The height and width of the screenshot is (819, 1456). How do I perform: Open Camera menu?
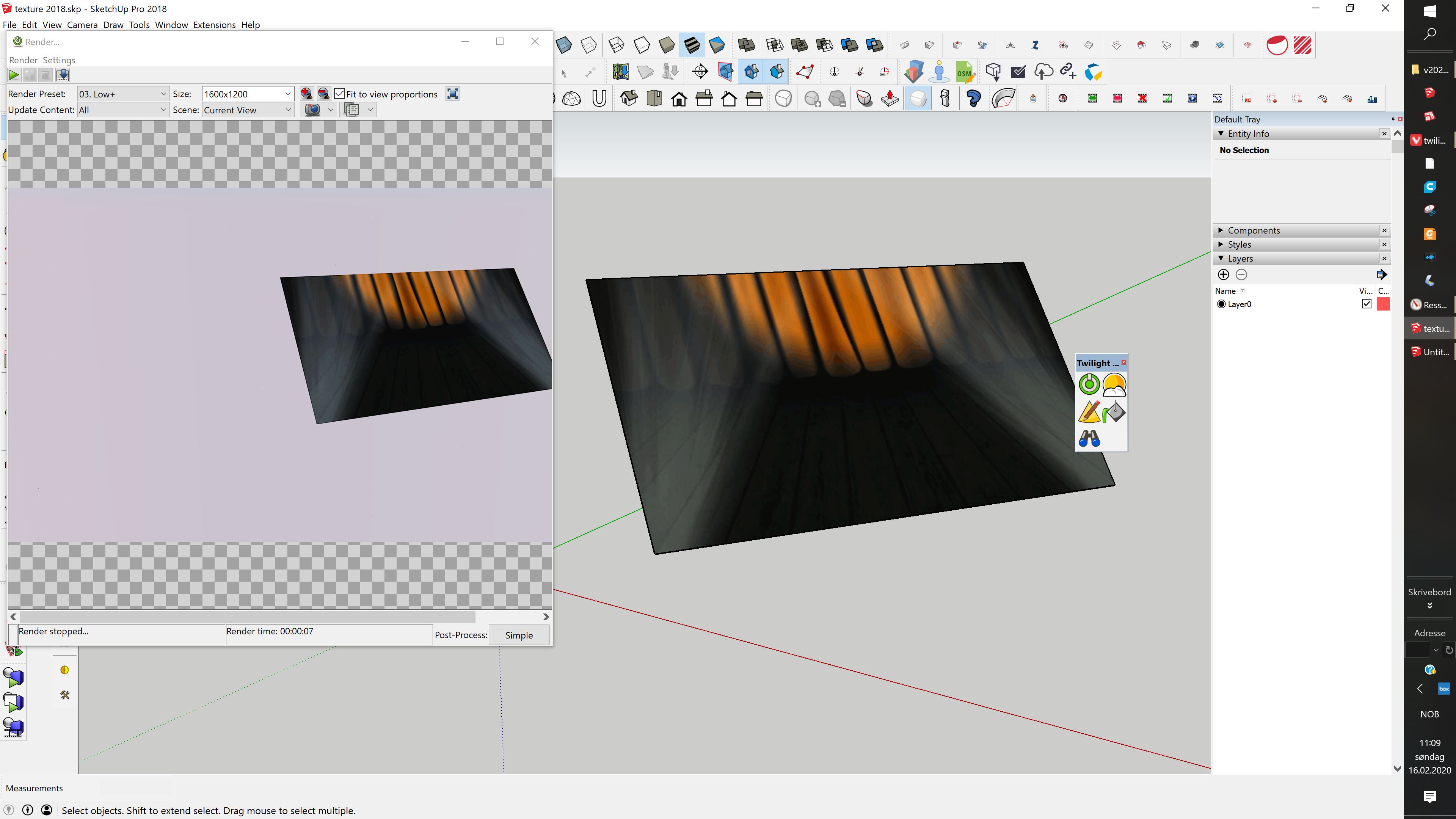point(82,25)
